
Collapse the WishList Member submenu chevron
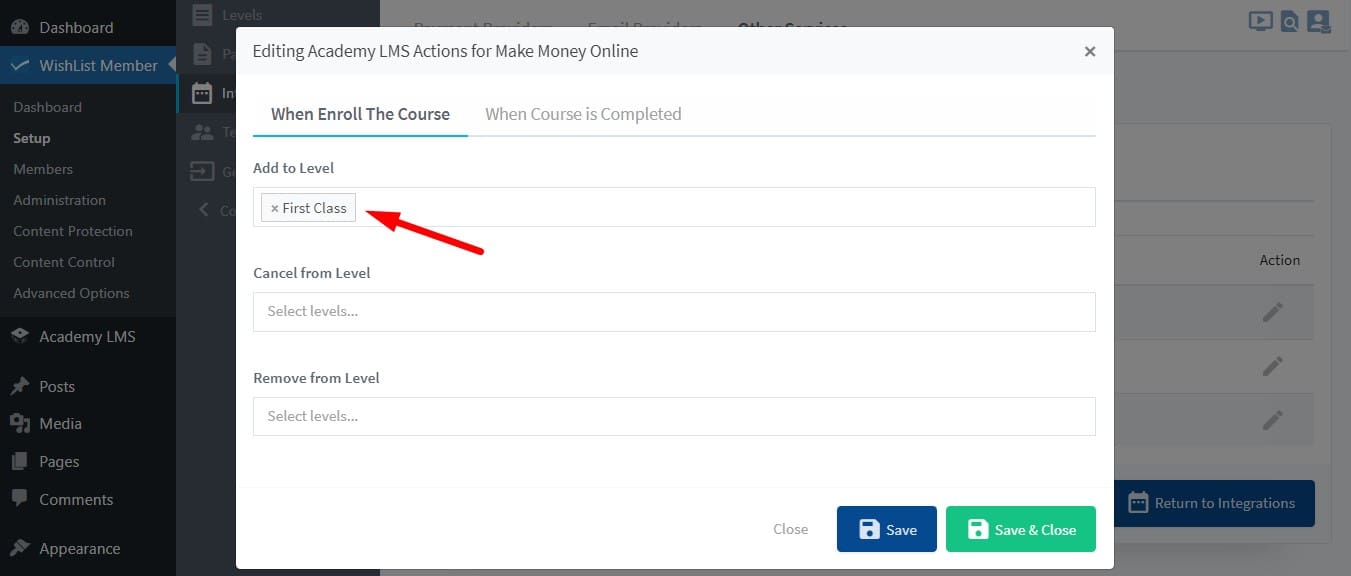coord(170,65)
